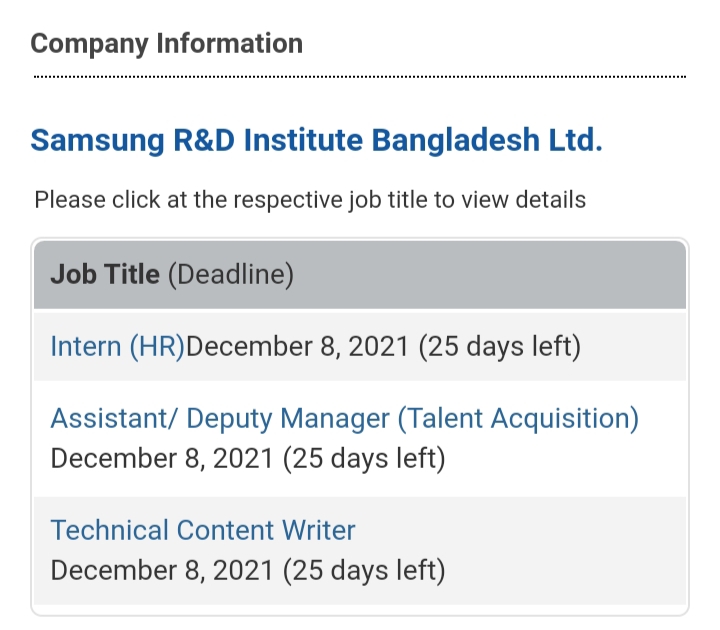Click "(25 days left)" in the Intern row
Image resolution: width=720 pixels, height=630 pixels.
click(x=500, y=347)
